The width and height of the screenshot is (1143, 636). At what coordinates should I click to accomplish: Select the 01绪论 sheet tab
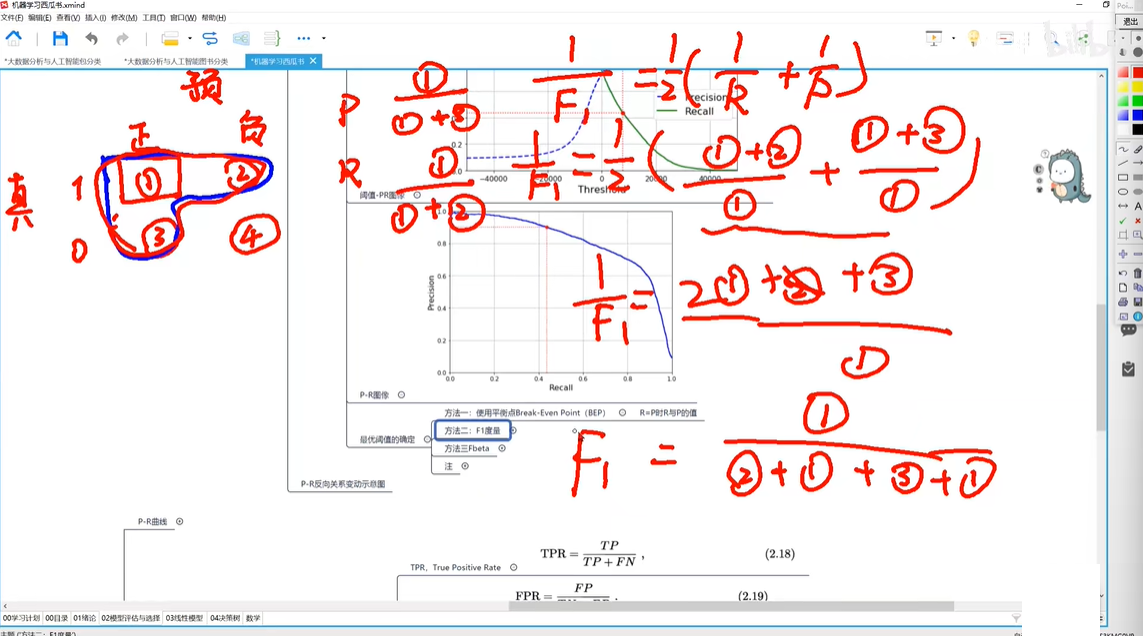pos(85,618)
